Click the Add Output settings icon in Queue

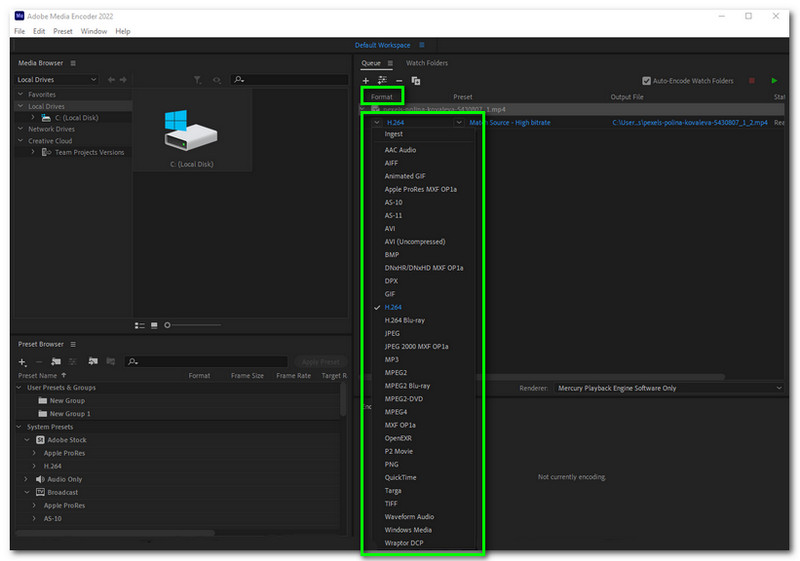(x=382, y=80)
